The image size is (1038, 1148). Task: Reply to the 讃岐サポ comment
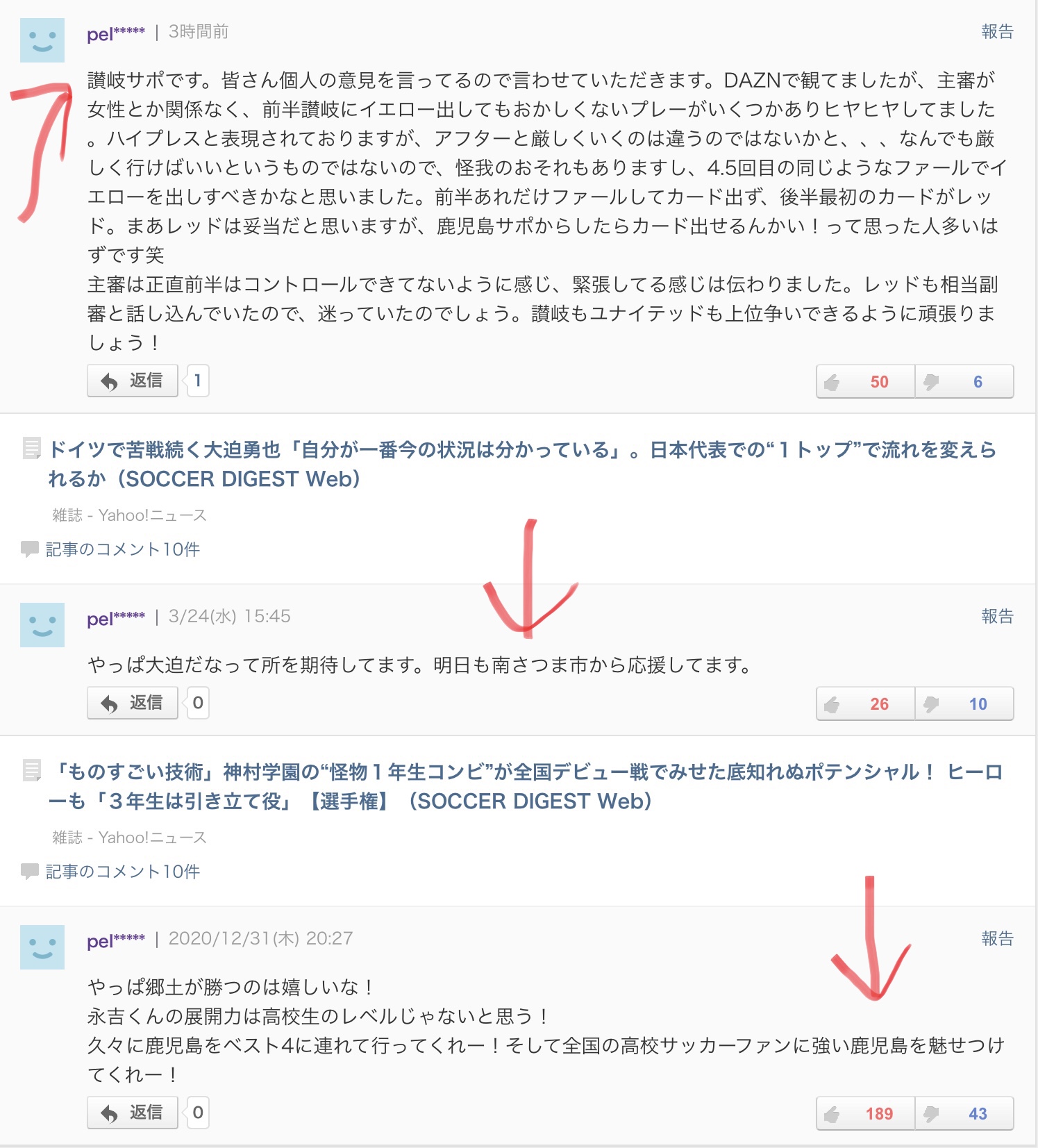pyautogui.click(x=133, y=381)
